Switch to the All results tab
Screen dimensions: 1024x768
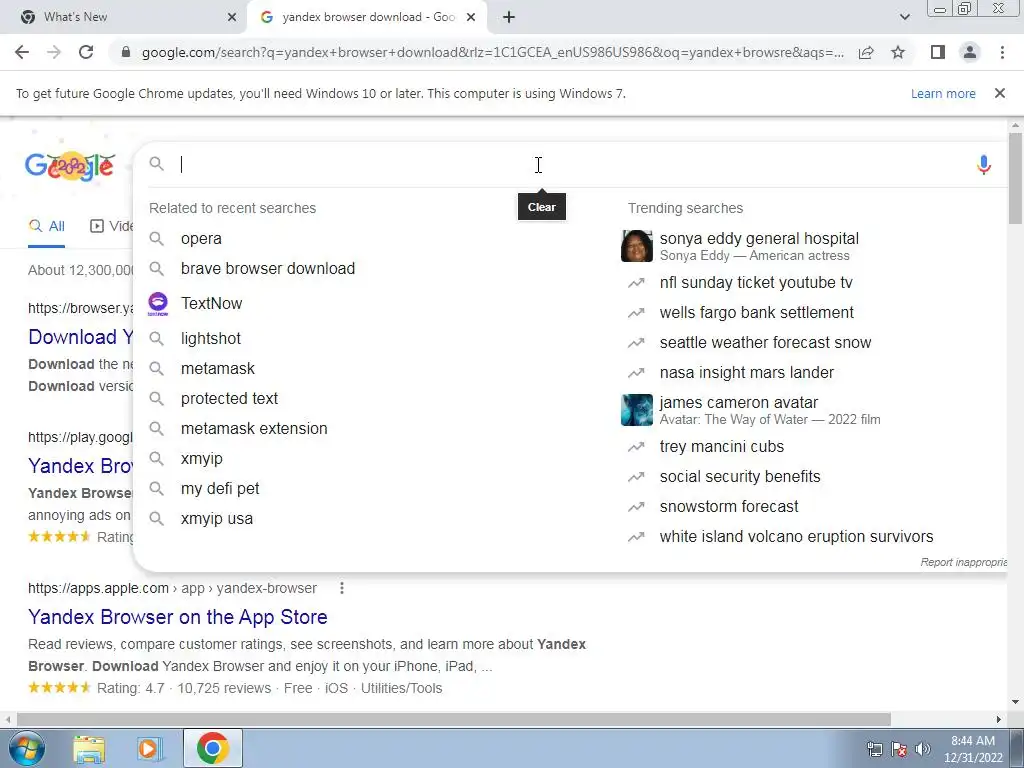coord(46,227)
